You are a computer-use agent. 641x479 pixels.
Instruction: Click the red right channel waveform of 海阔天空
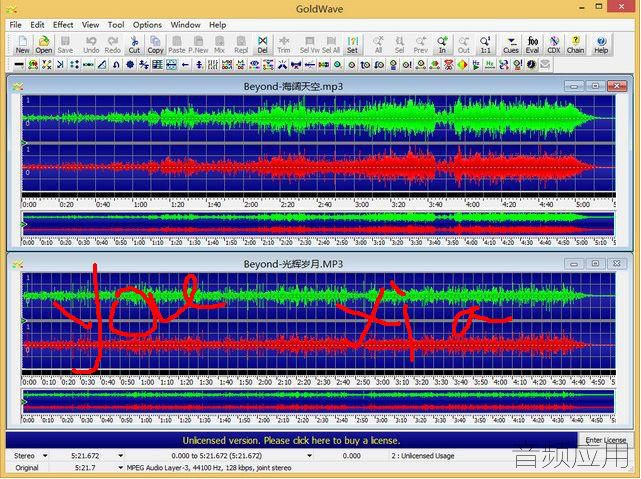(318, 168)
